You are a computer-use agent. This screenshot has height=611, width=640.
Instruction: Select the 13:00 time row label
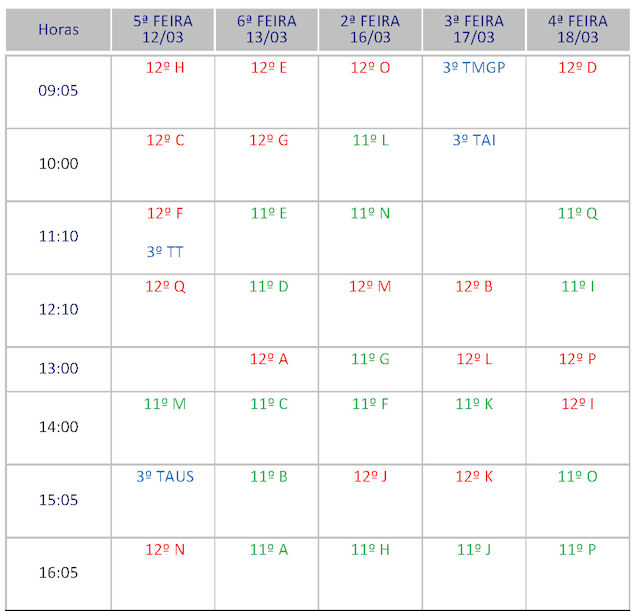58,368
